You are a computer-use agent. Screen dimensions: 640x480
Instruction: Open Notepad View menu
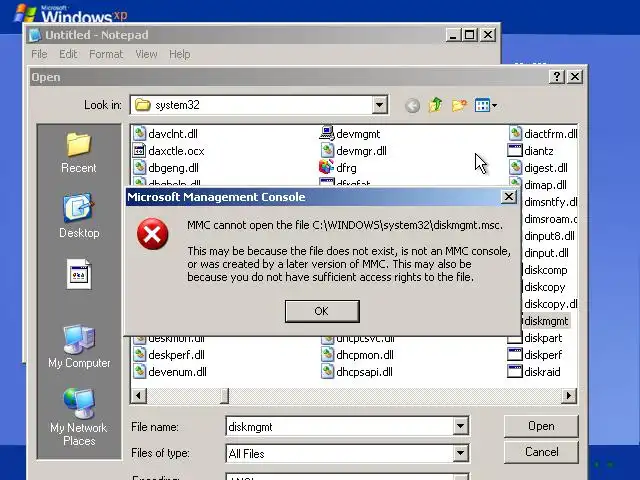[146, 54]
